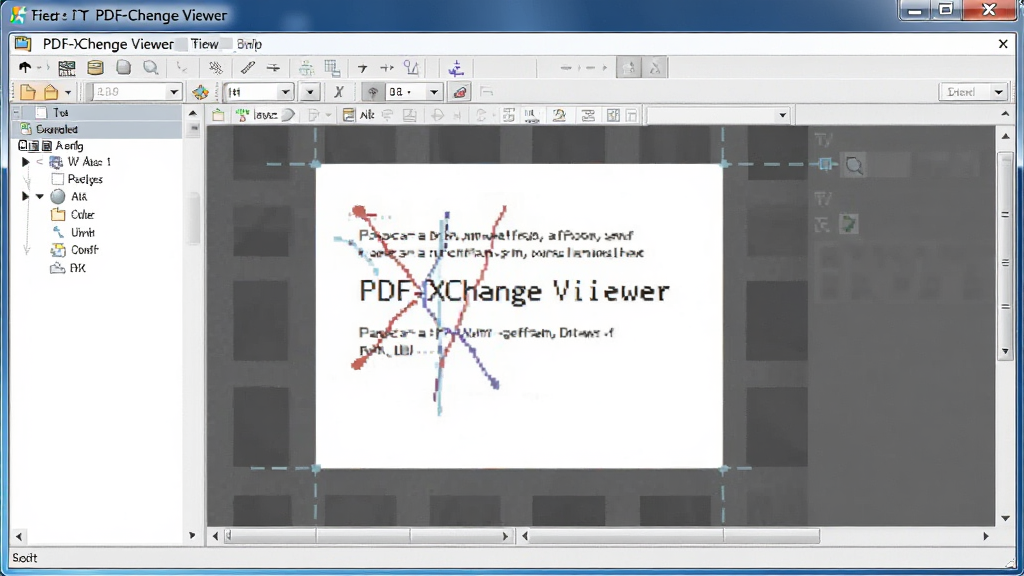Click the blue measuring tool icon

coord(411,67)
